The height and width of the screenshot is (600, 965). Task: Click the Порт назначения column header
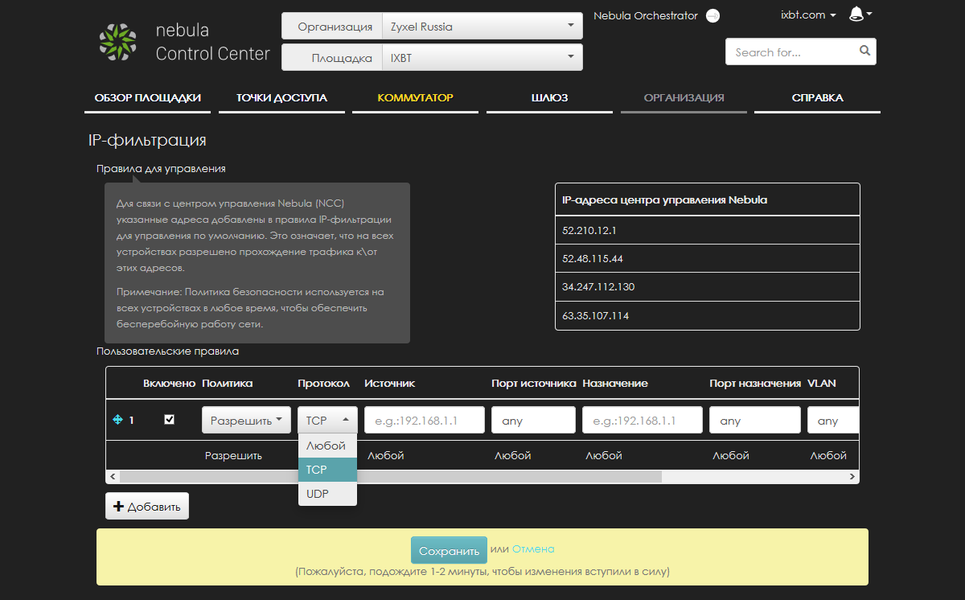click(x=755, y=383)
